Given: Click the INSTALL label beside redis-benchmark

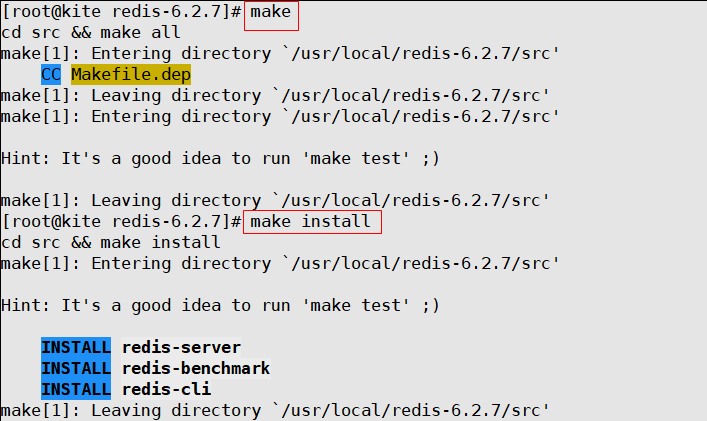Looking at the screenshot, I should pyautogui.click(x=76, y=369).
